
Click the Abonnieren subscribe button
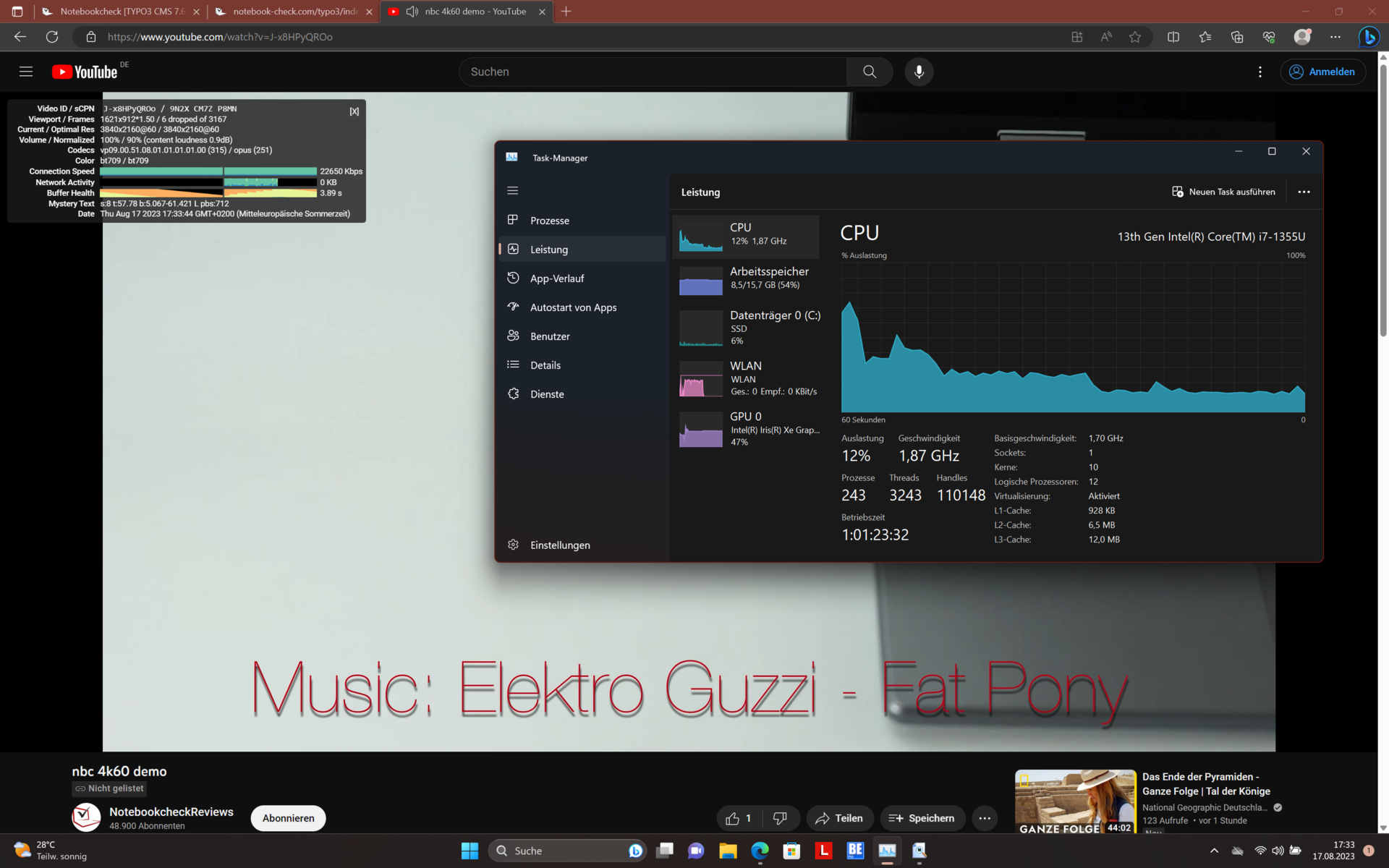pos(288,818)
